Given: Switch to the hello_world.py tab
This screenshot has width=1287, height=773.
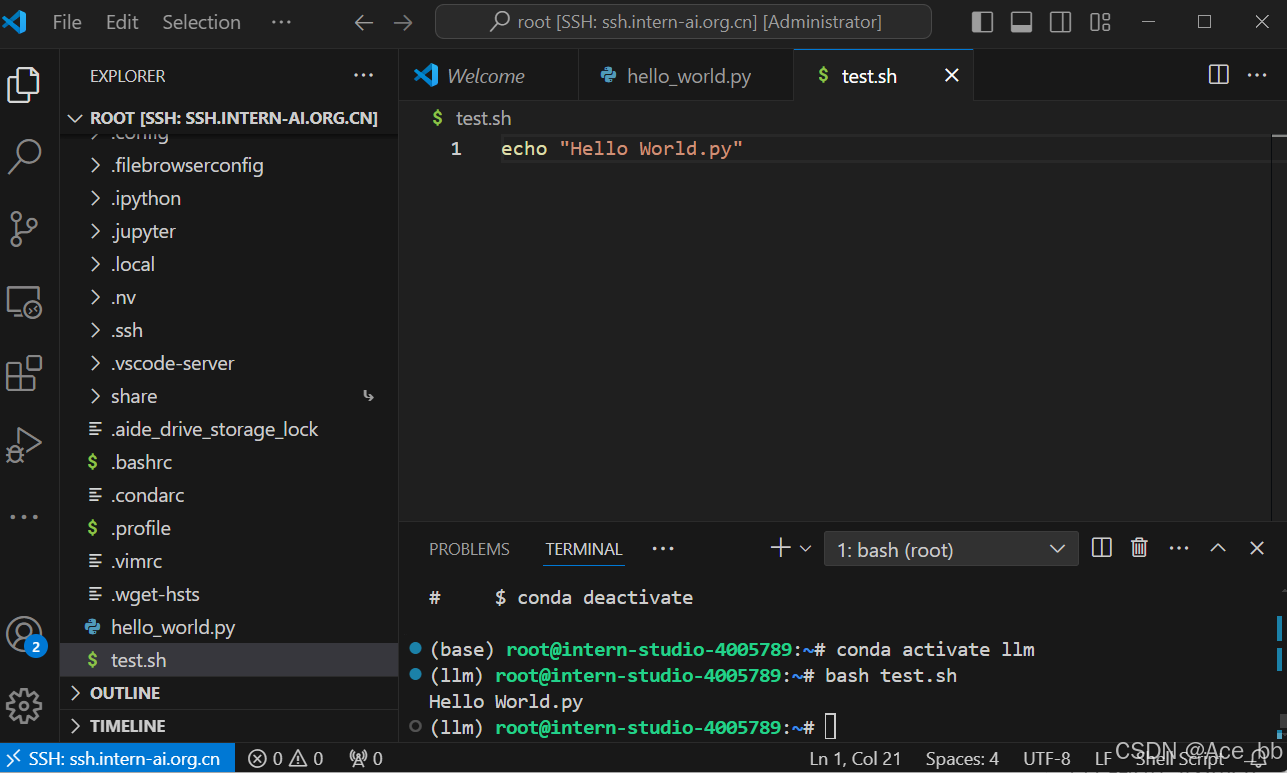Looking at the screenshot, I should point(685,75).
